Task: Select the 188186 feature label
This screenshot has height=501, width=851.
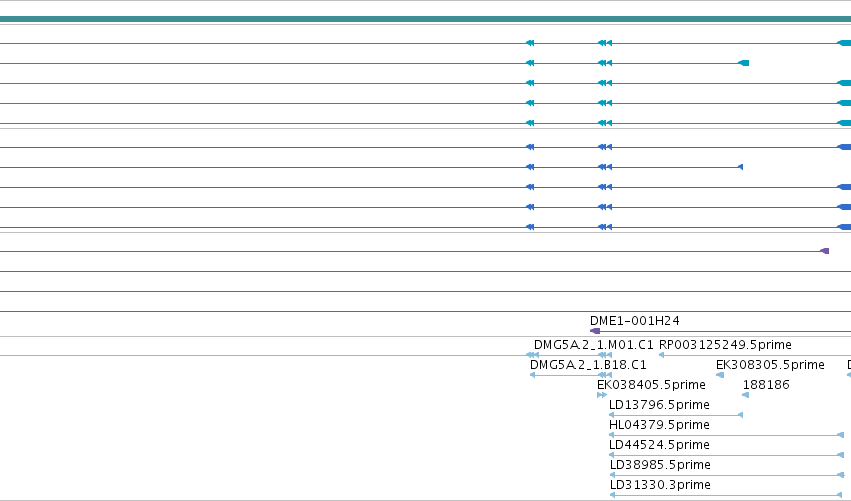Action: (x=766, y=385)
